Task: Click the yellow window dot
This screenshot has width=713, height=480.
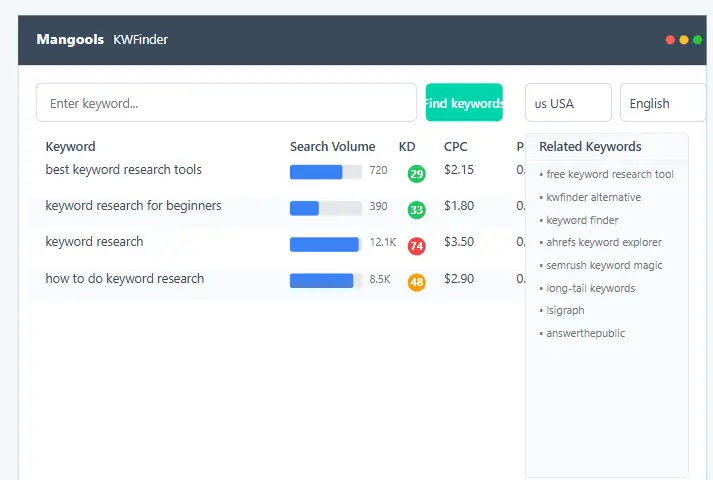Action: coord(683,40)
